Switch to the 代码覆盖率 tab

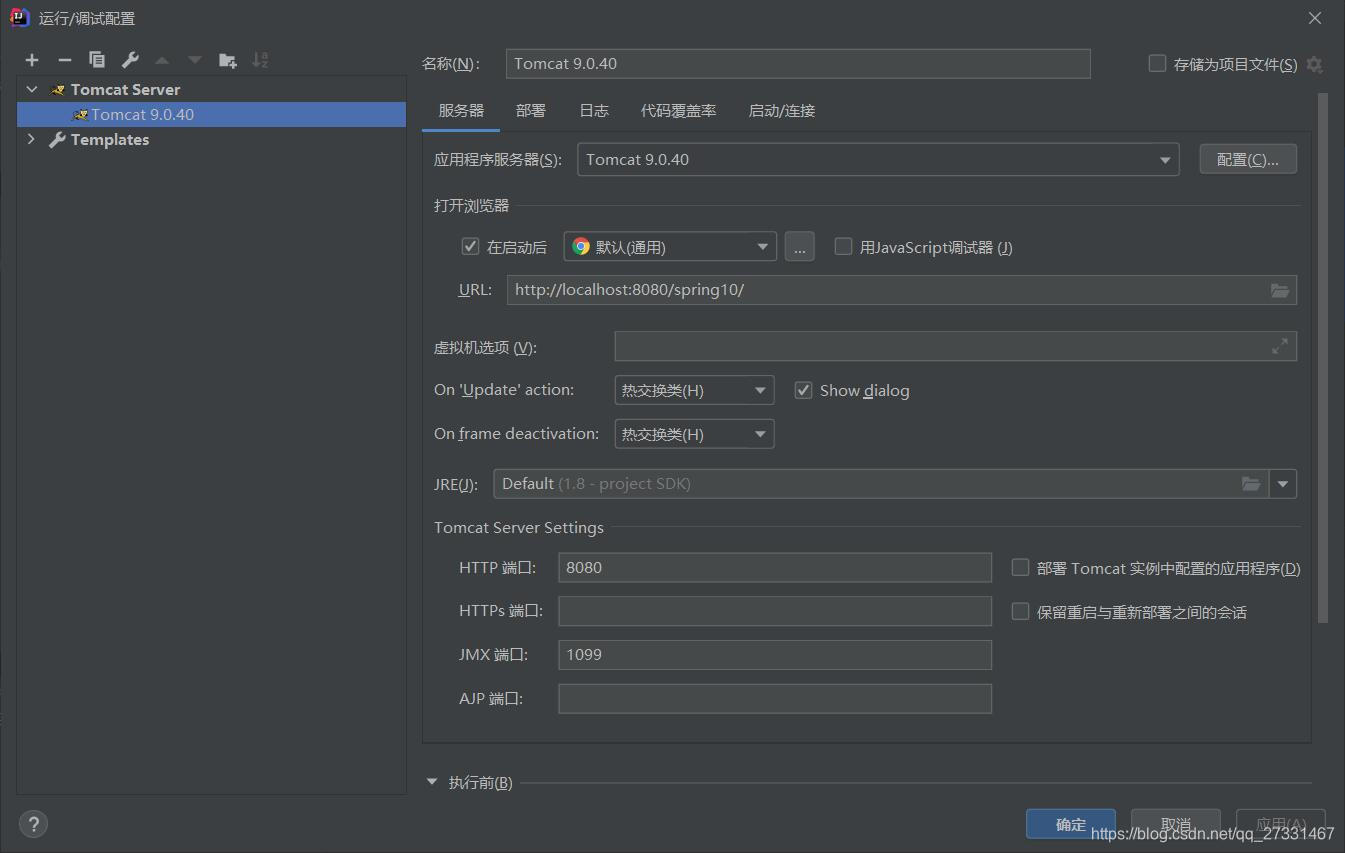pos(678,111)
